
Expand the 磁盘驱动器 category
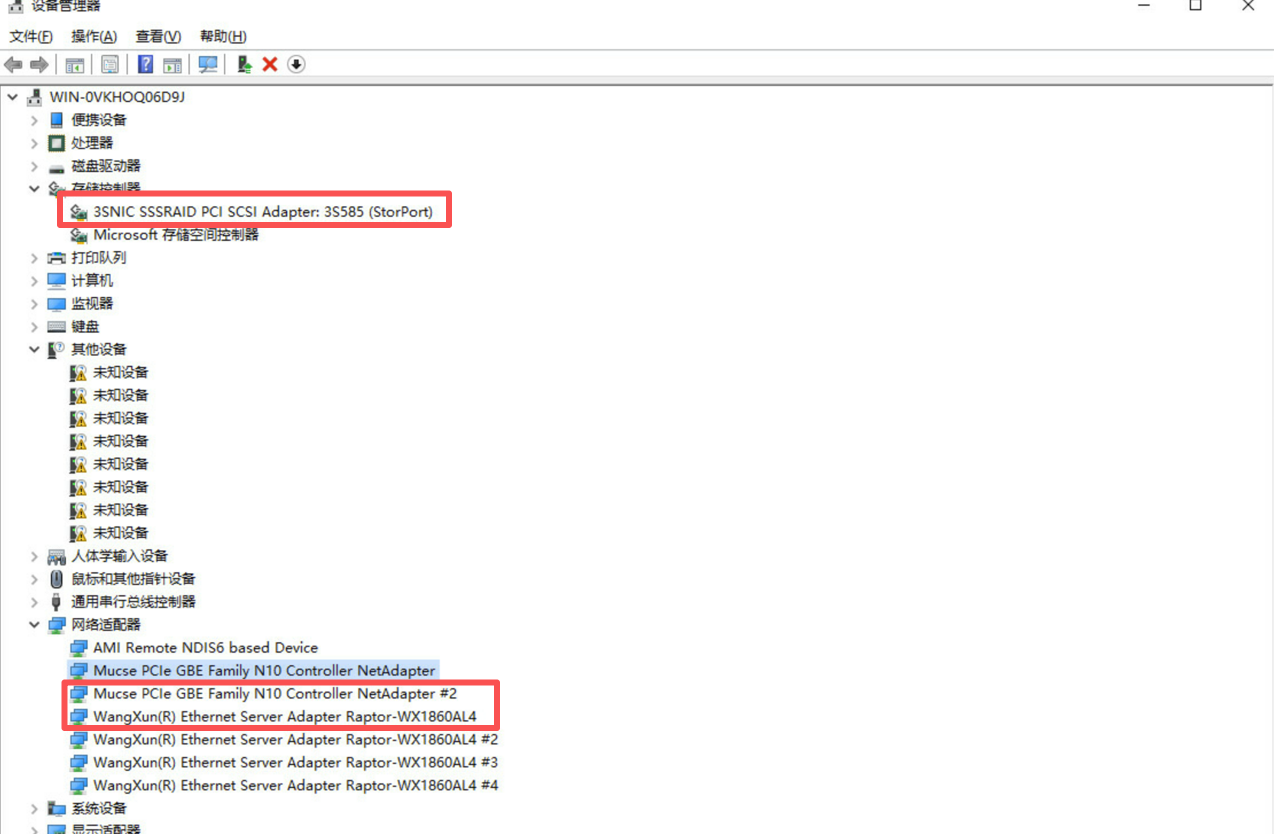(x=35, y=166)
